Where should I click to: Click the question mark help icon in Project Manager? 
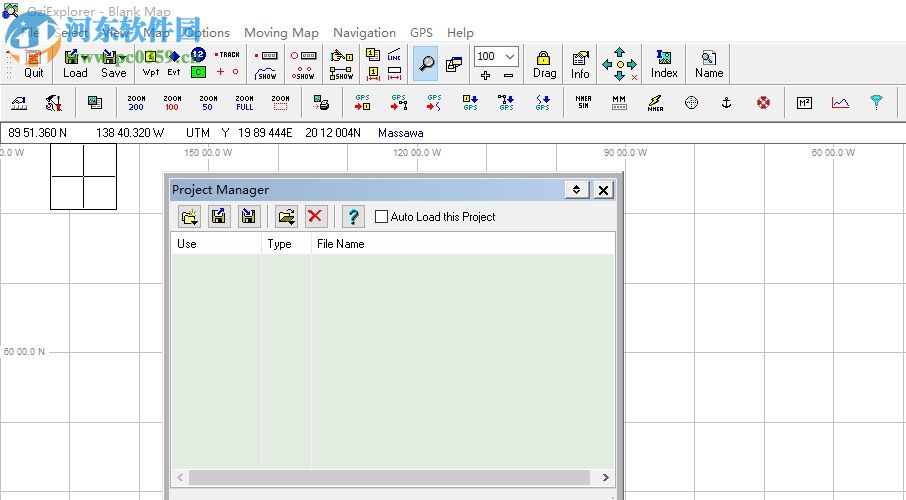(353, 217)
